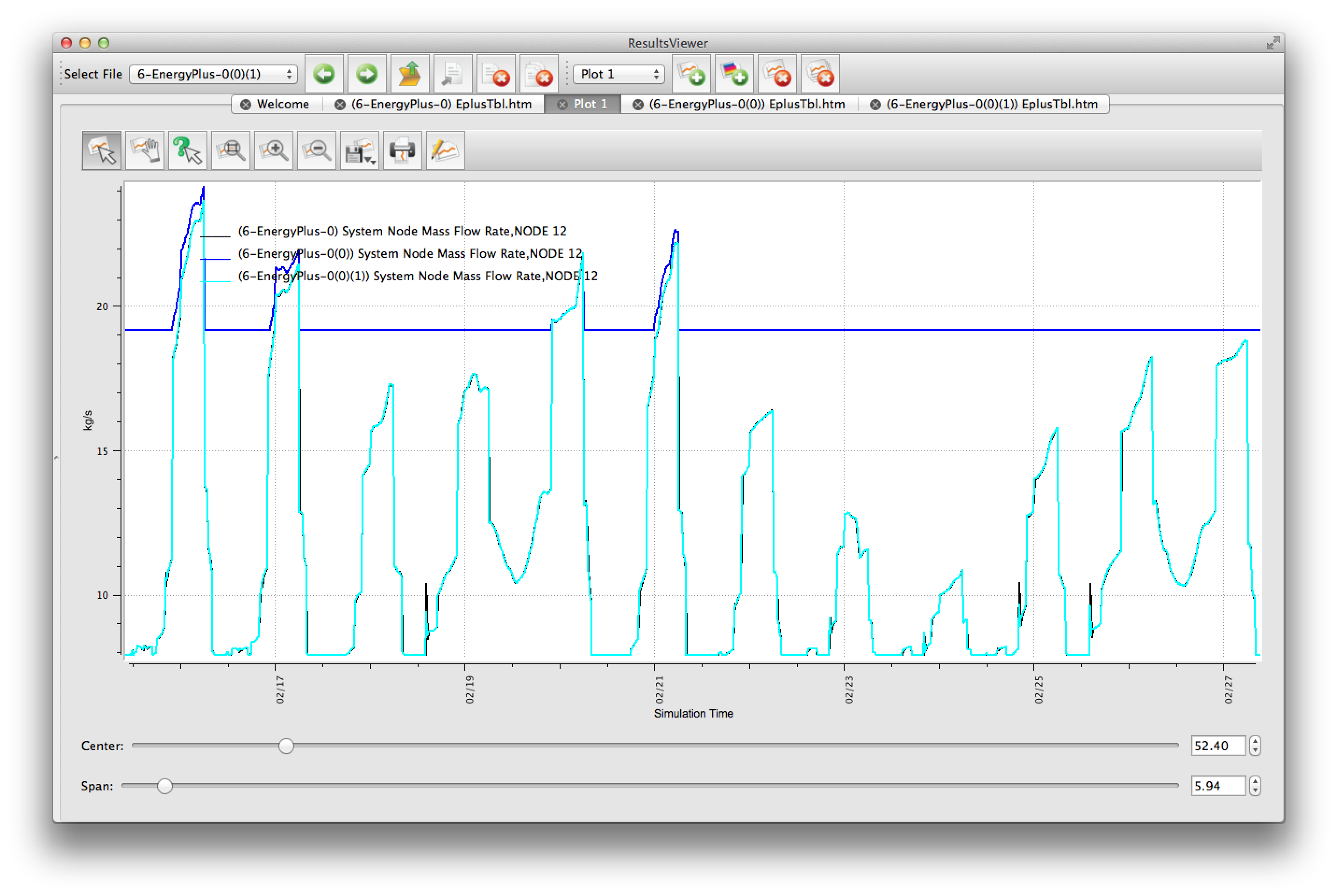Click the close all plots icon

(x=820, y=74)
